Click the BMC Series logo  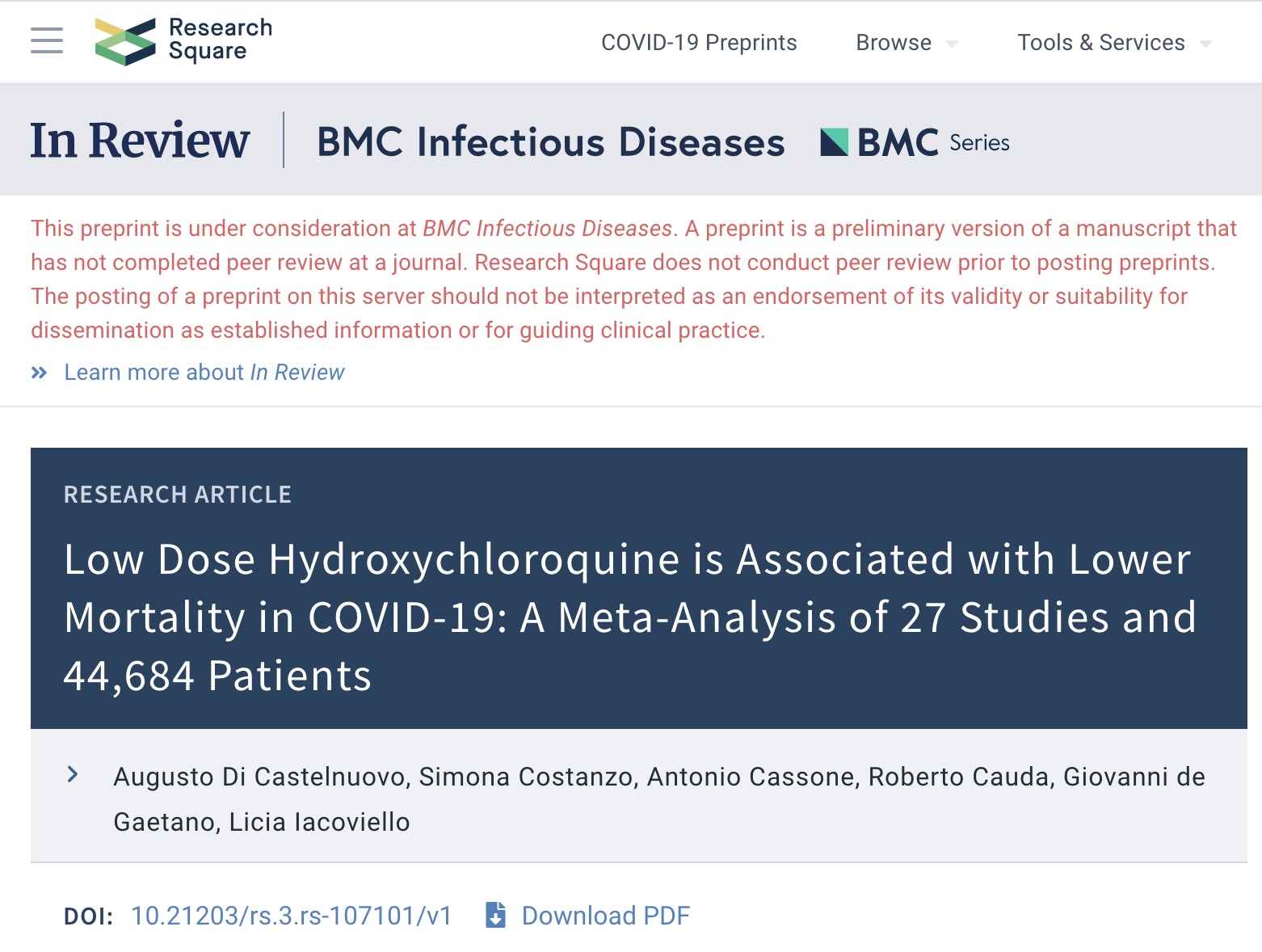coord(915,142)
